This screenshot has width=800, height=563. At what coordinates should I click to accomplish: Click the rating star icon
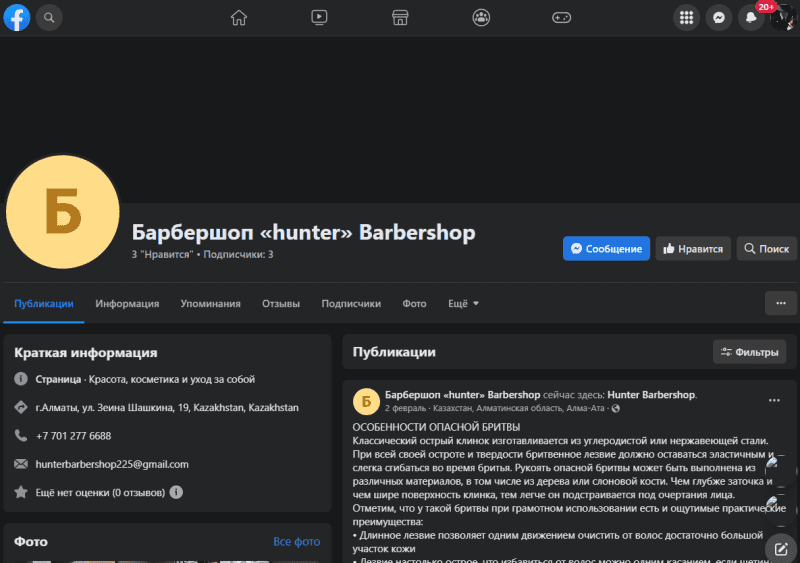(x=20, y=492)
